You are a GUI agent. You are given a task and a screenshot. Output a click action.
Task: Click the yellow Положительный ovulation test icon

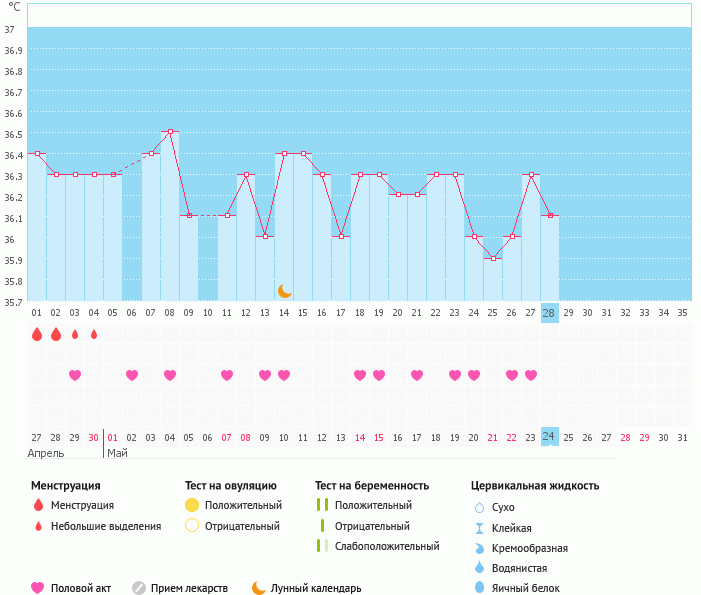192,506
